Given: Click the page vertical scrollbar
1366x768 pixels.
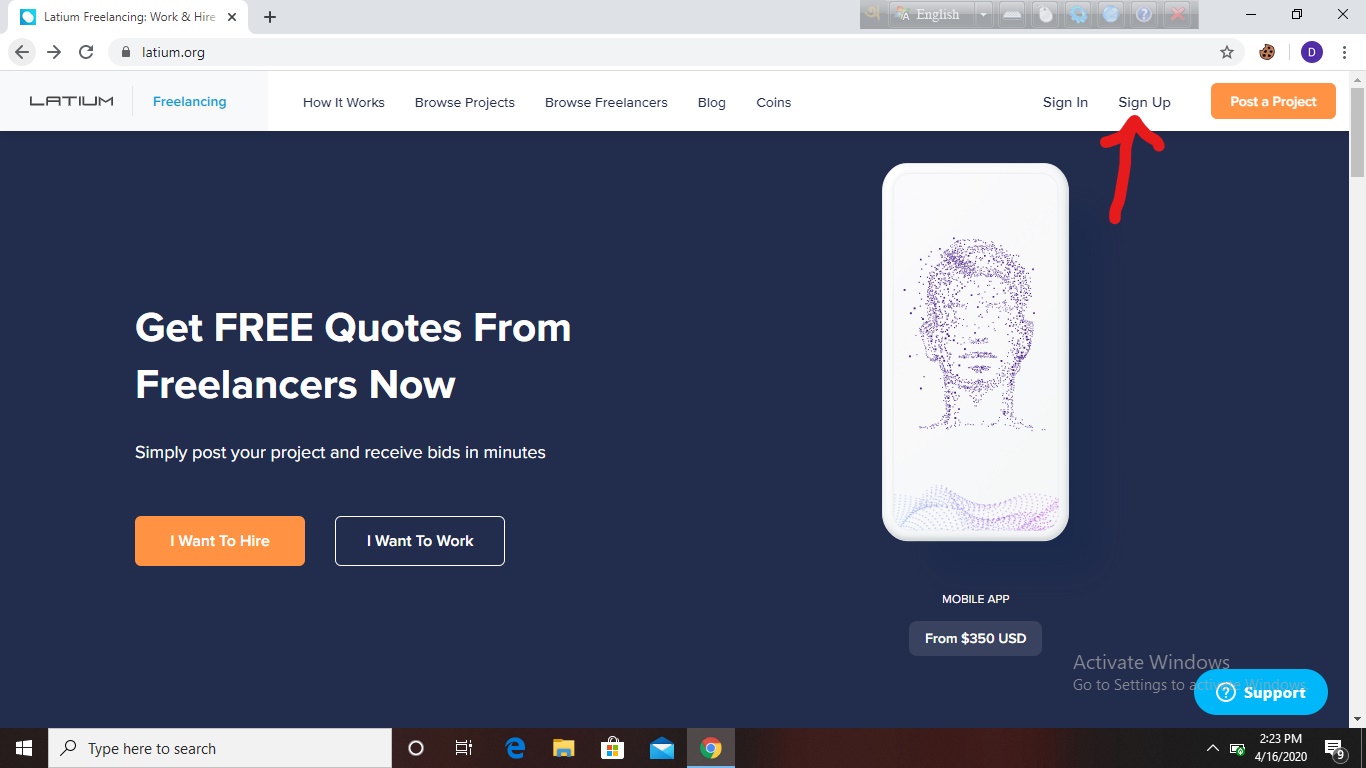Looking at the screenshot, I should (1357, 400).
